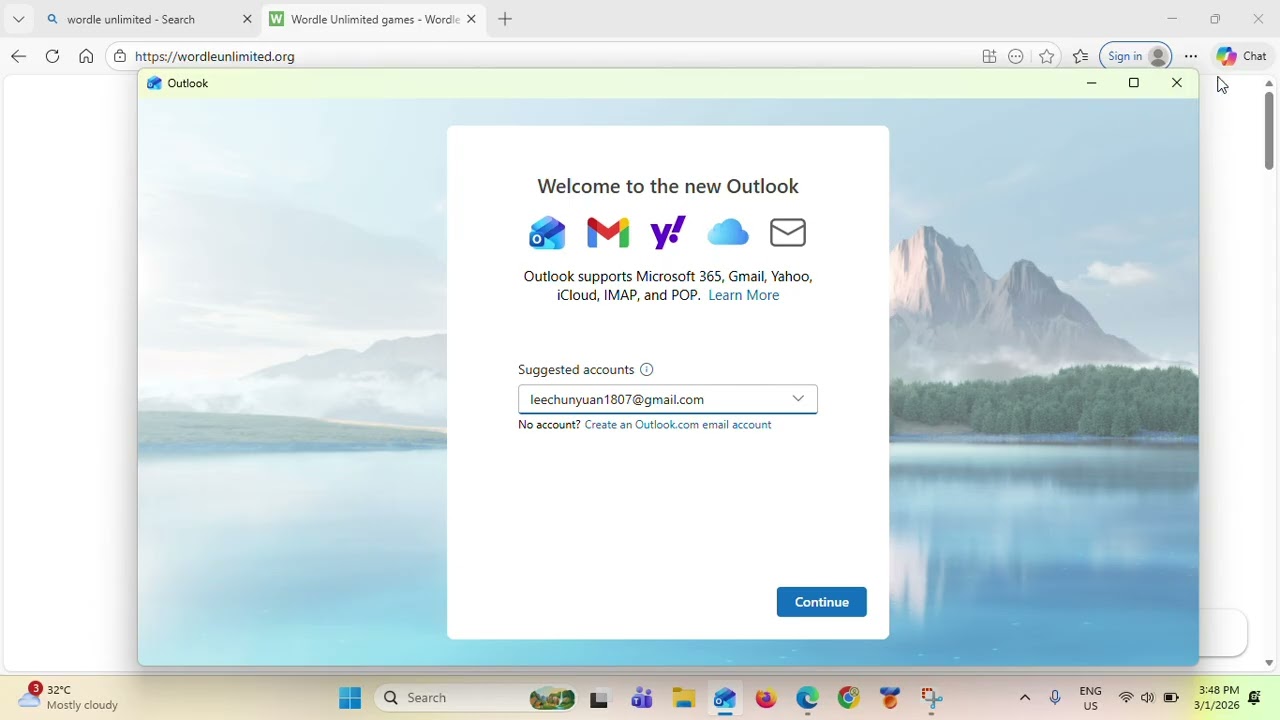Expand the Suggested accounts dropdown

pyautogui.click(x=798, y=399)
